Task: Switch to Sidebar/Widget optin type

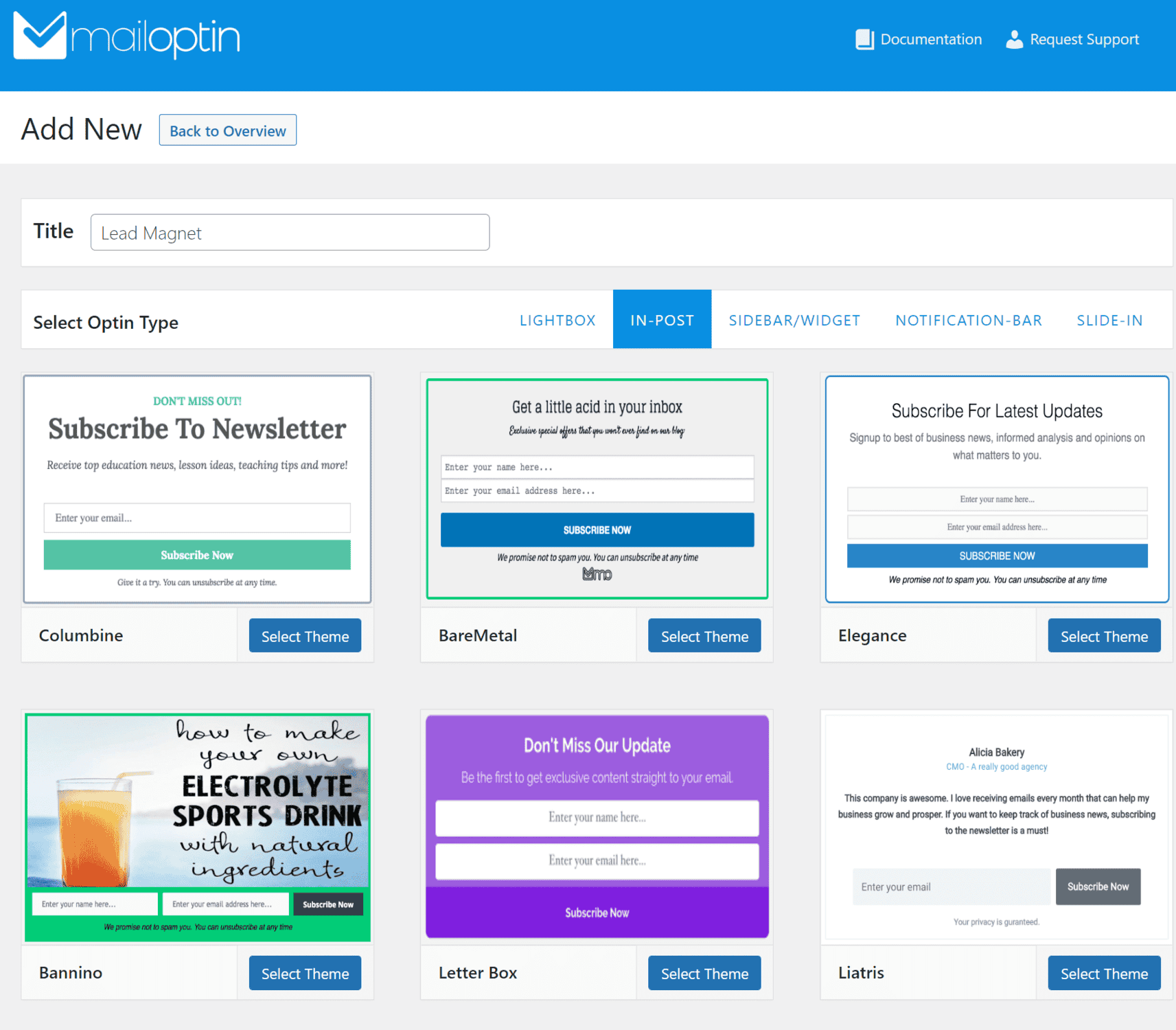Action: 794,321
